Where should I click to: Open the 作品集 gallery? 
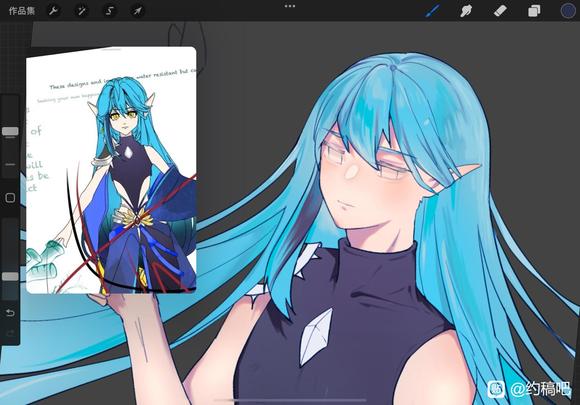click(x=22, y=11)
